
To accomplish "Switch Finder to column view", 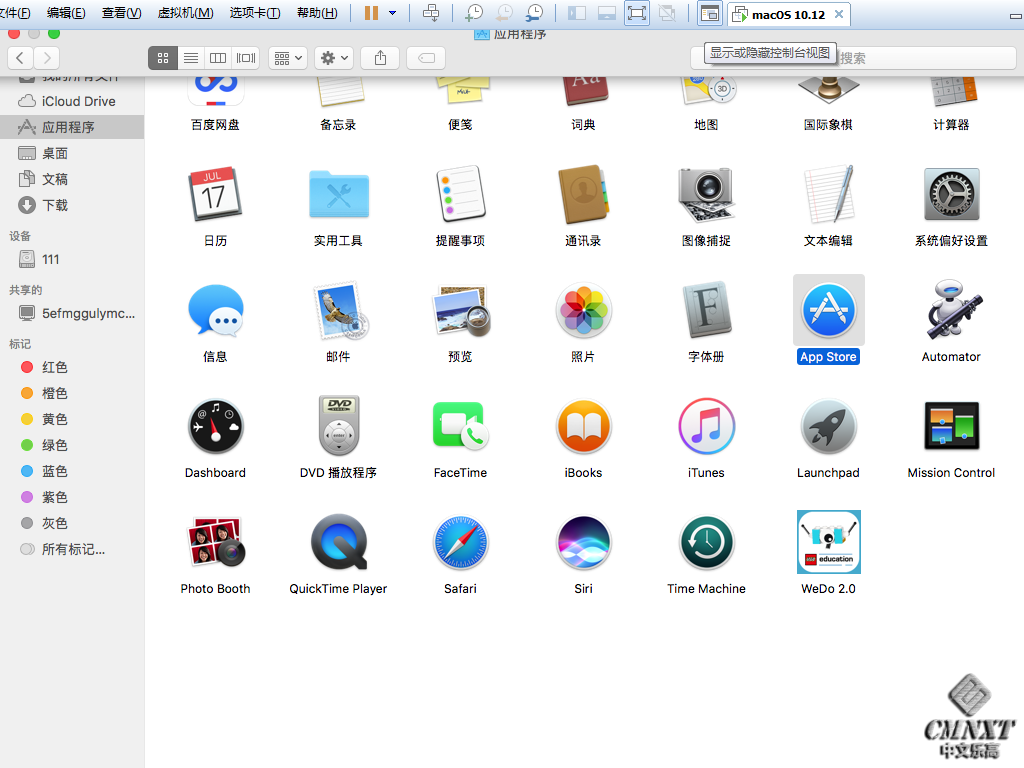I will [x=218, y=58].
